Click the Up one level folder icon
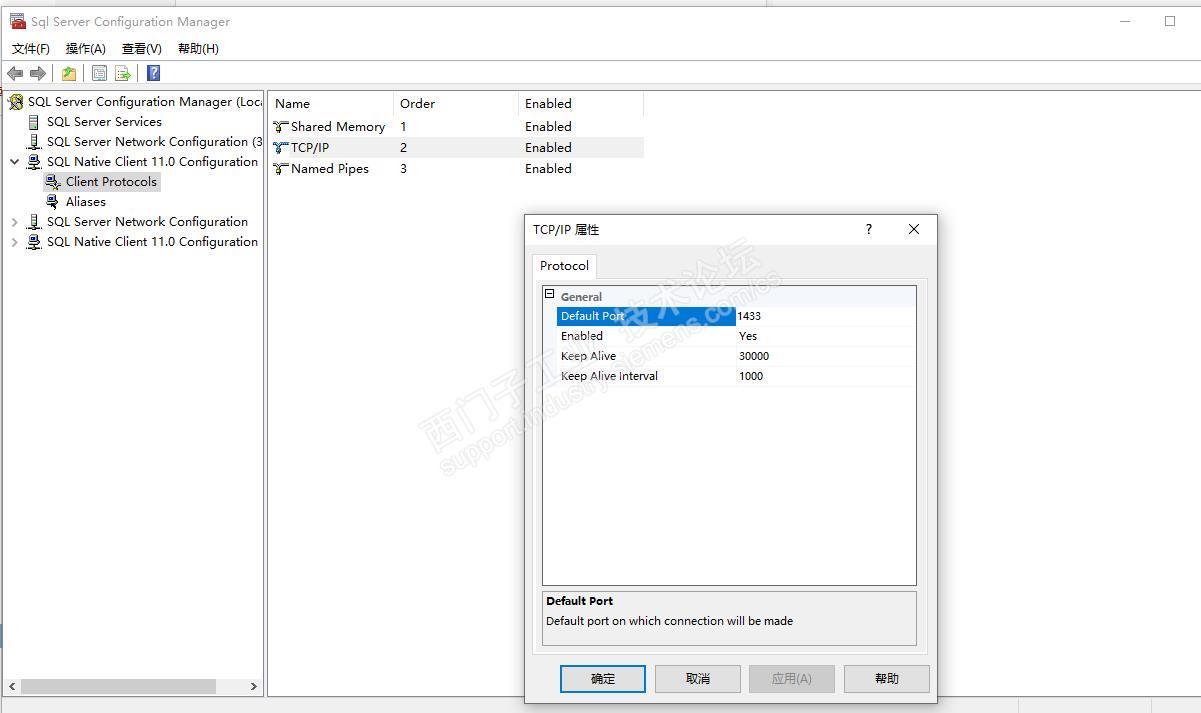The height and width of the screenshot is (713, 1201). [x=68, y=73]
